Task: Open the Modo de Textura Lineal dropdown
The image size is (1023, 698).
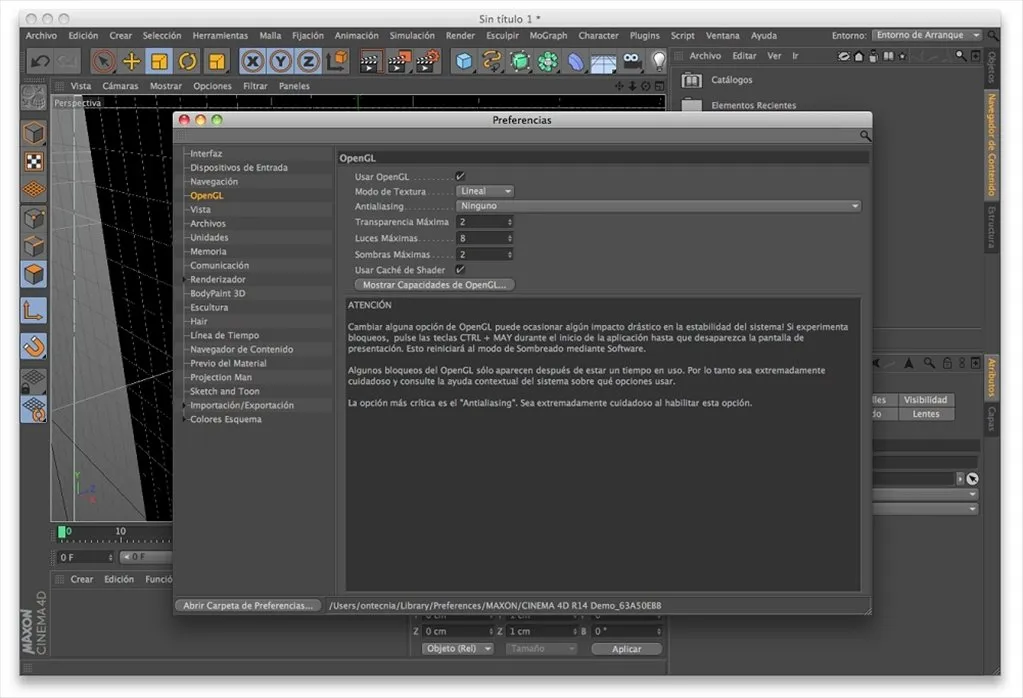Action: coord(485,191)
